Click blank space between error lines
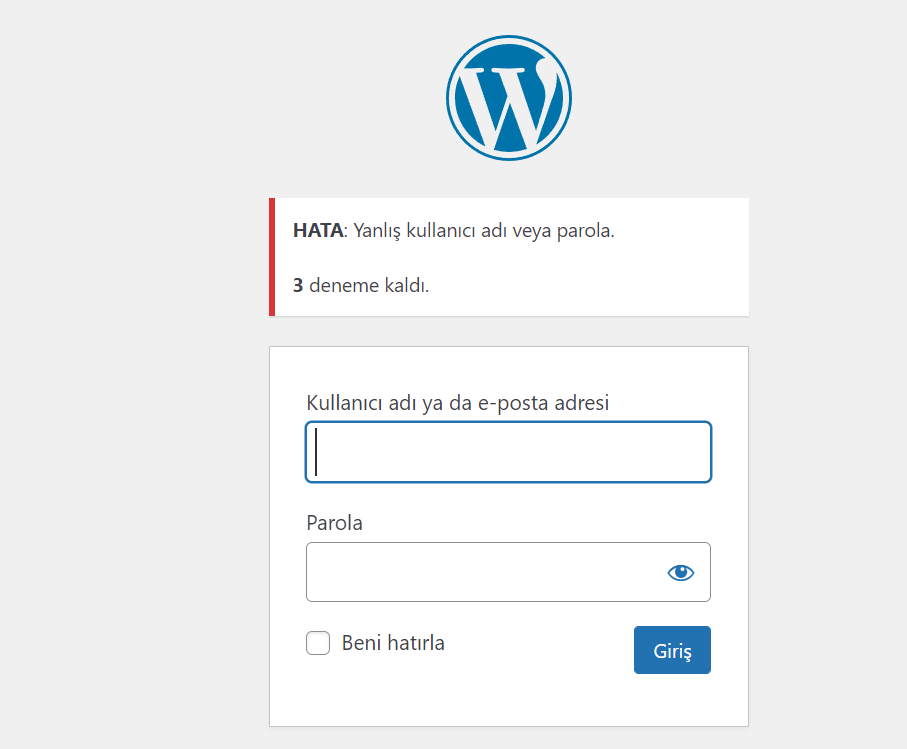907x749 pixels. [x=511, y=259]
